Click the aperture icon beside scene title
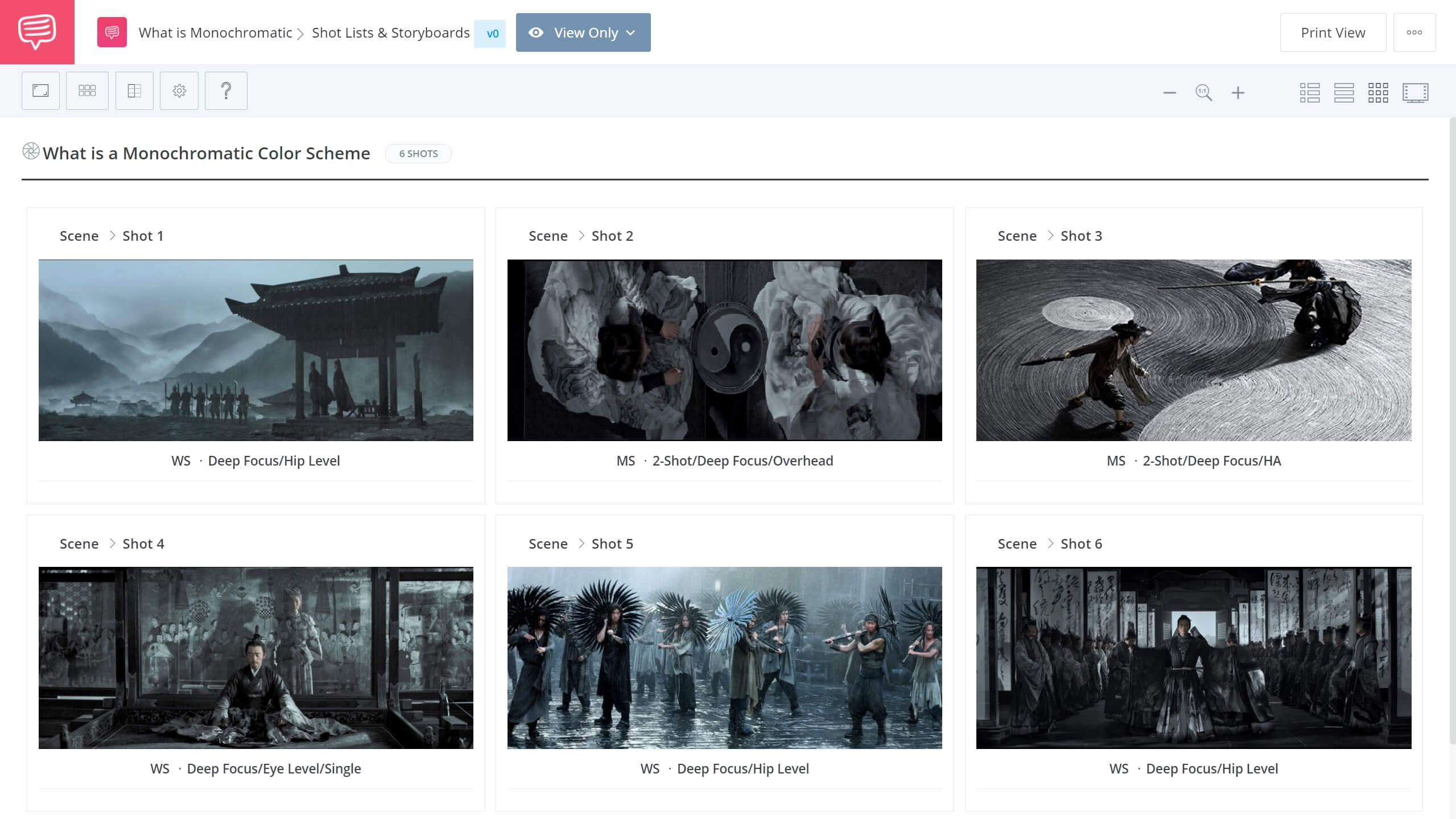 [x=31, y=151]
